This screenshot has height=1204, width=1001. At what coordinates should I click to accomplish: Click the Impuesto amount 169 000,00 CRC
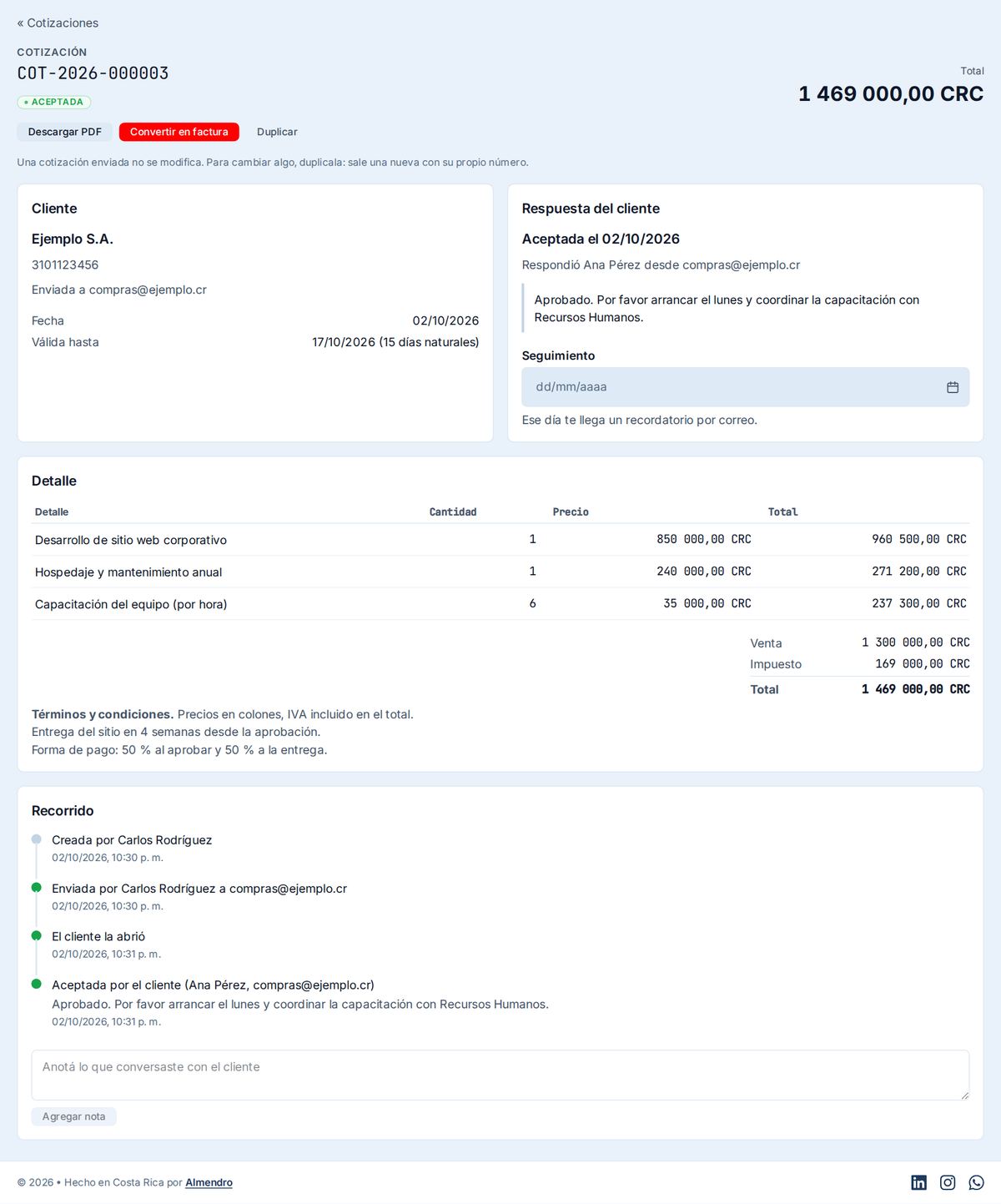(923, 664)
